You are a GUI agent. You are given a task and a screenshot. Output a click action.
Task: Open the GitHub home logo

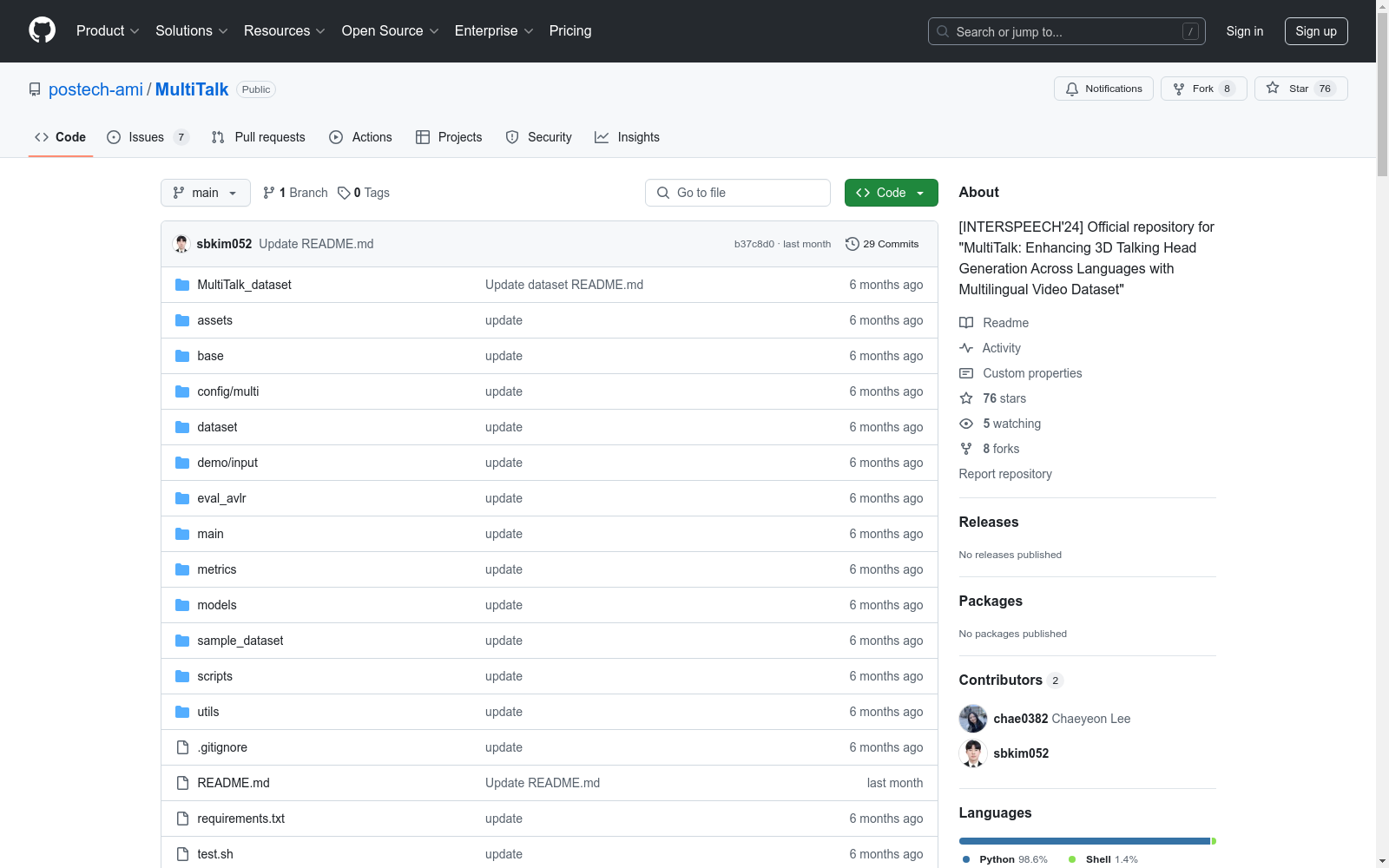pos(42,30)
